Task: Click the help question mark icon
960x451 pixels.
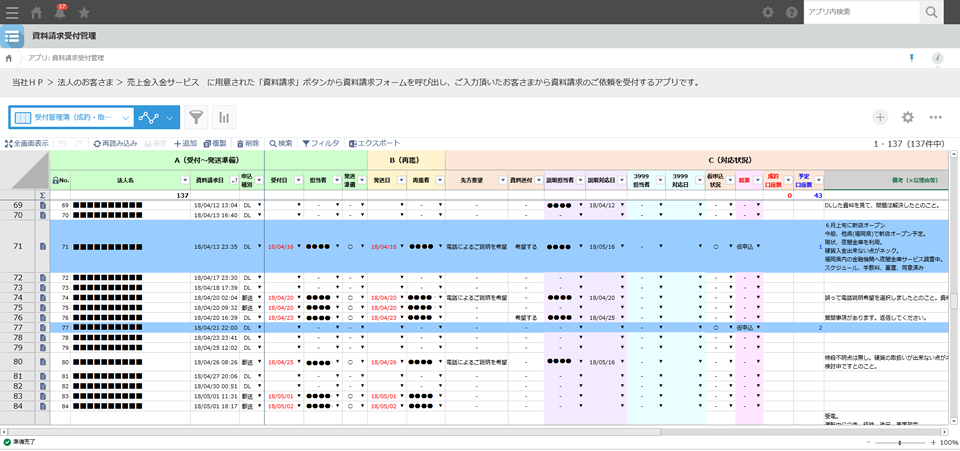Action: click(792, 13)
